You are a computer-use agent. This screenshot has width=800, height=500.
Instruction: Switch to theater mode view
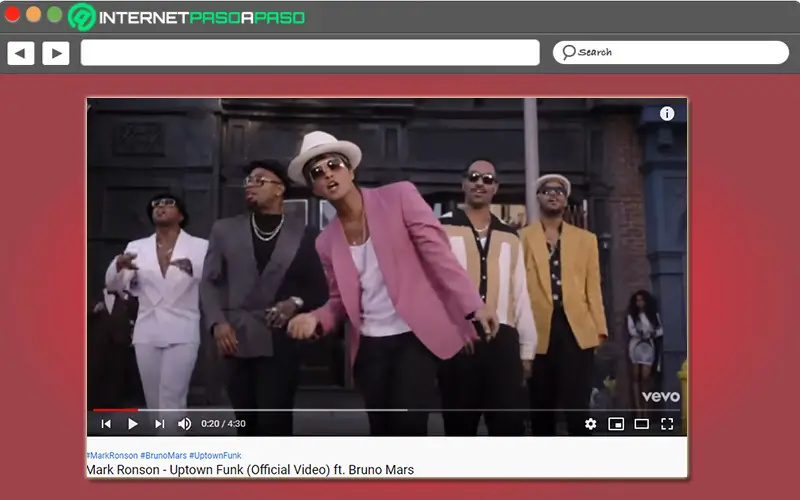coord(641,423)
